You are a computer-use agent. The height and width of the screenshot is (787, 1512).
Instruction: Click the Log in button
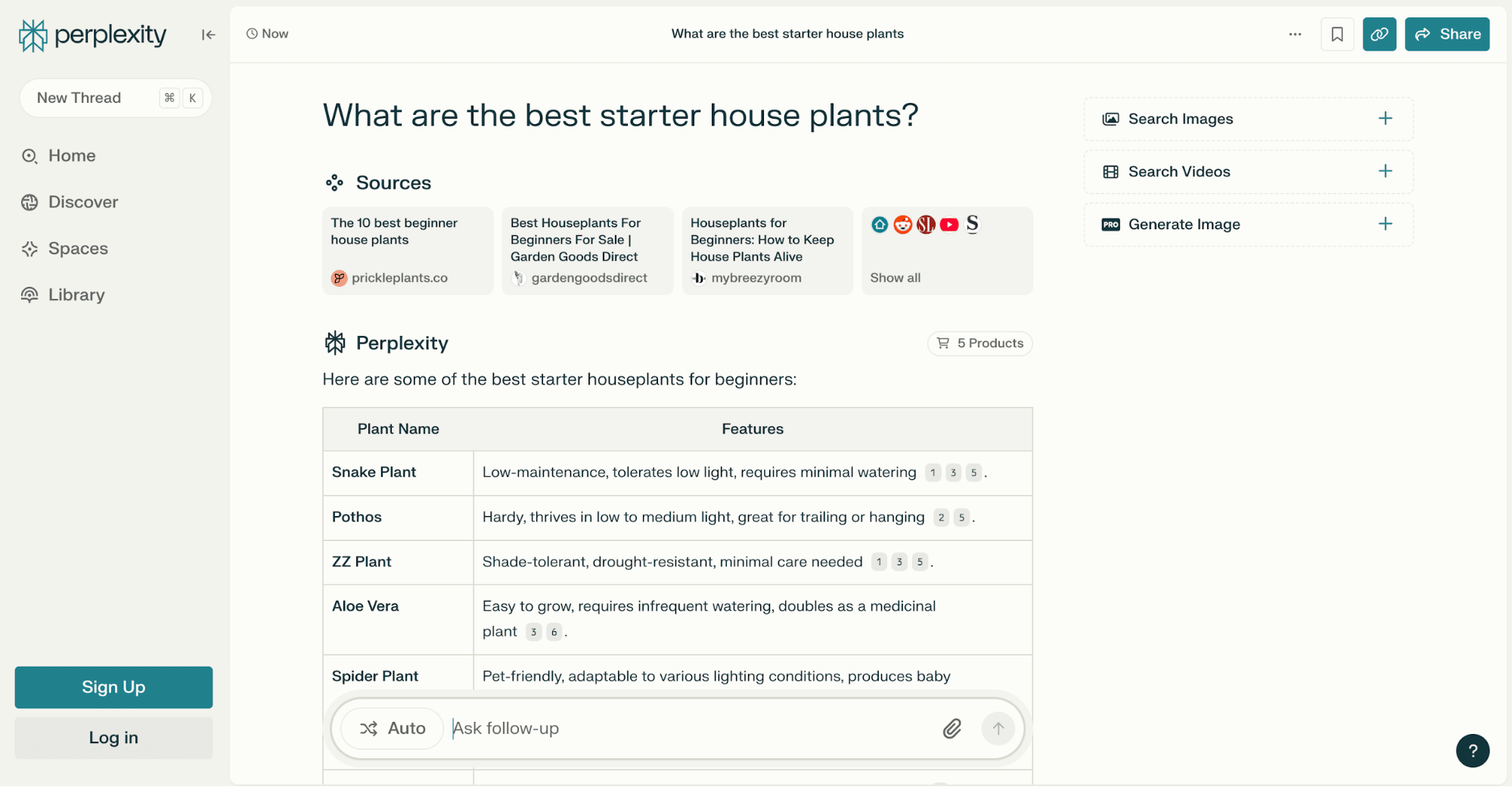click(113, 738)
